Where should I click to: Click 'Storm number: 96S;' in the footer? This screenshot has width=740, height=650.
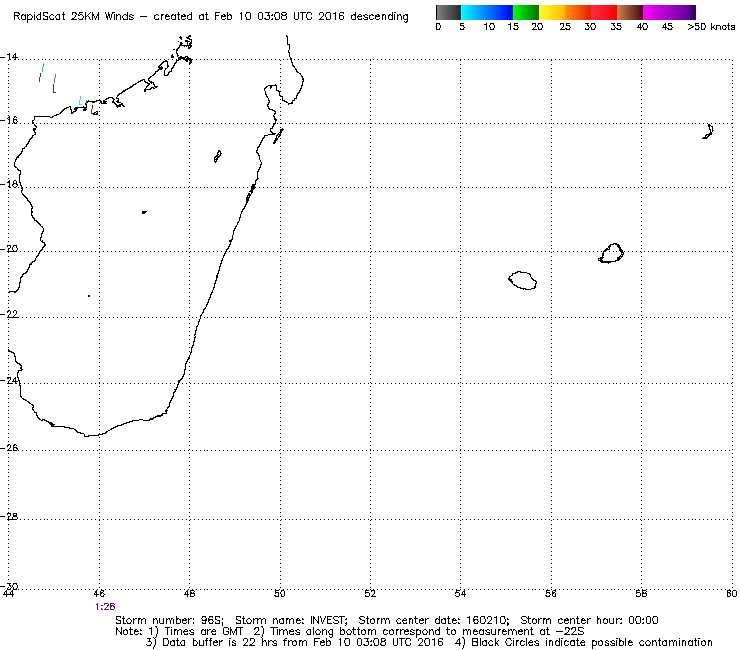point(169,620)
